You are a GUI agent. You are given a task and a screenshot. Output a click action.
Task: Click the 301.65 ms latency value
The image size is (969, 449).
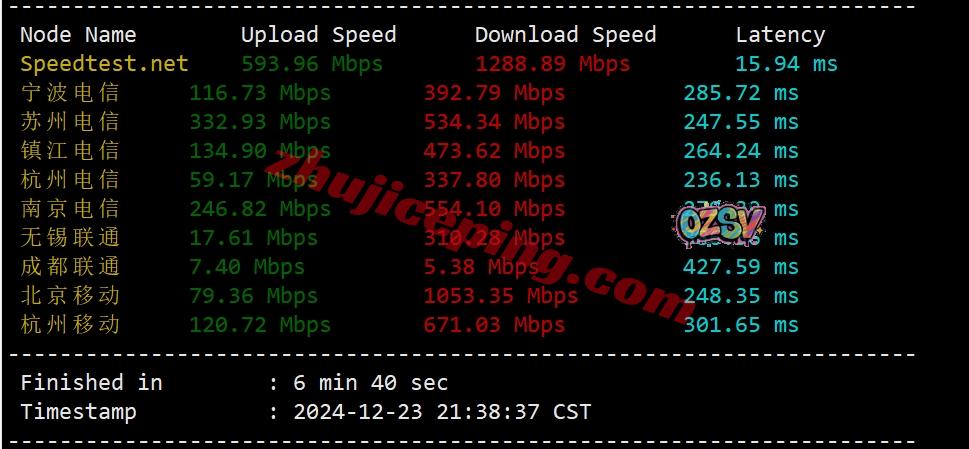pyautogui.click(x=741, y=325)
